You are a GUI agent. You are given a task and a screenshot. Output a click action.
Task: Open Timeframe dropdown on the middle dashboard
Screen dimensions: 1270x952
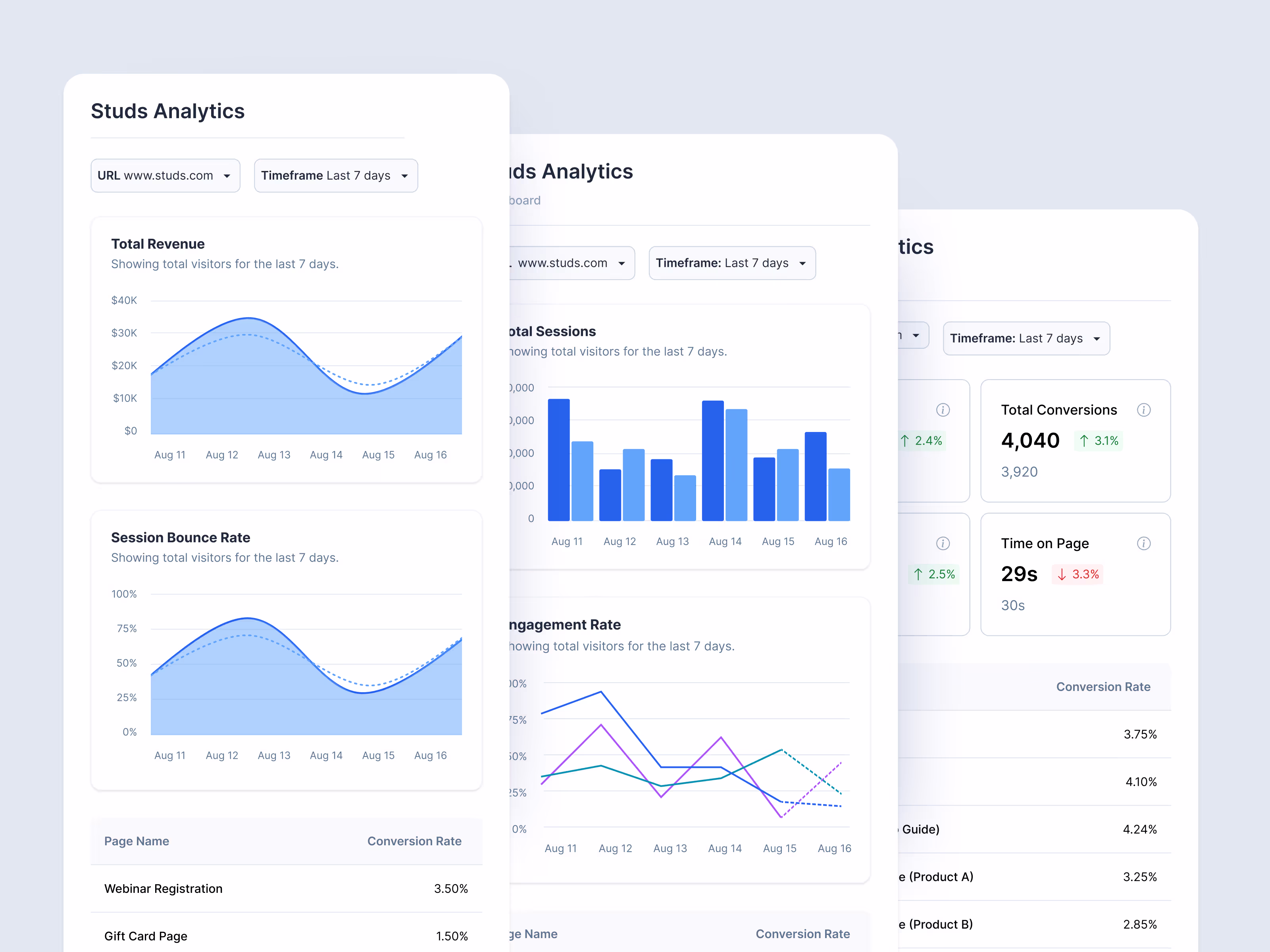733,263
